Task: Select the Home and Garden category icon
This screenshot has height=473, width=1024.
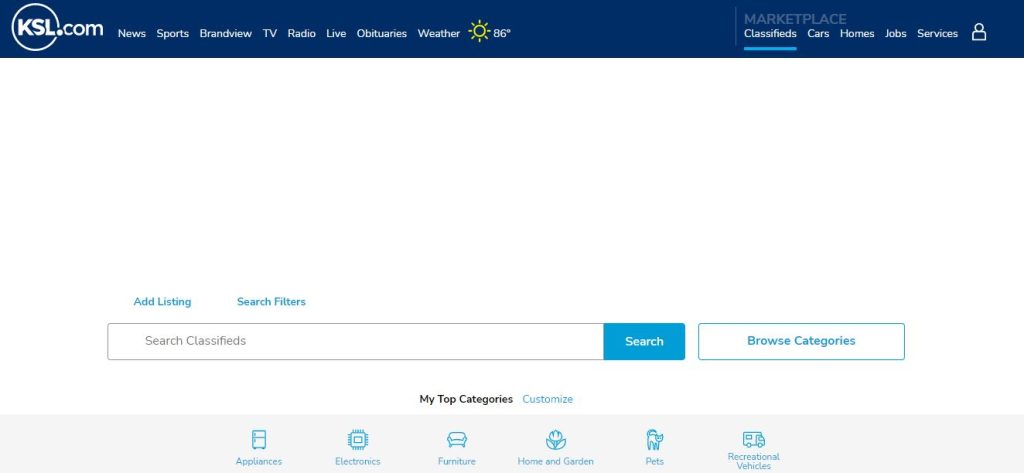Action: pyautogui.click(x=555, y=440)
